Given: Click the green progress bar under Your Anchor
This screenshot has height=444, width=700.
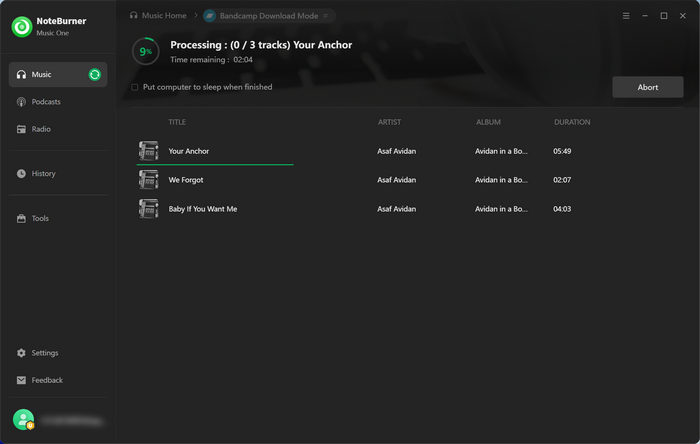Looking at the screenshot, I should [215, 165].
